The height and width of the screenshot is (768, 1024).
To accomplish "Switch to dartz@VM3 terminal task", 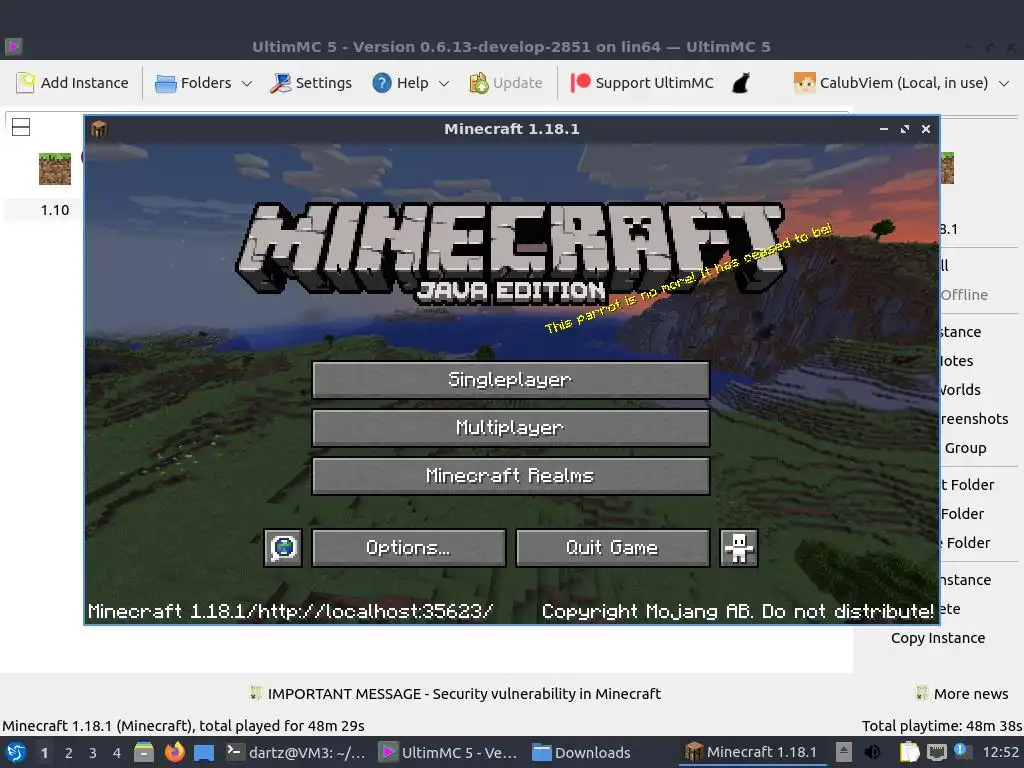I will pos(297,752).
